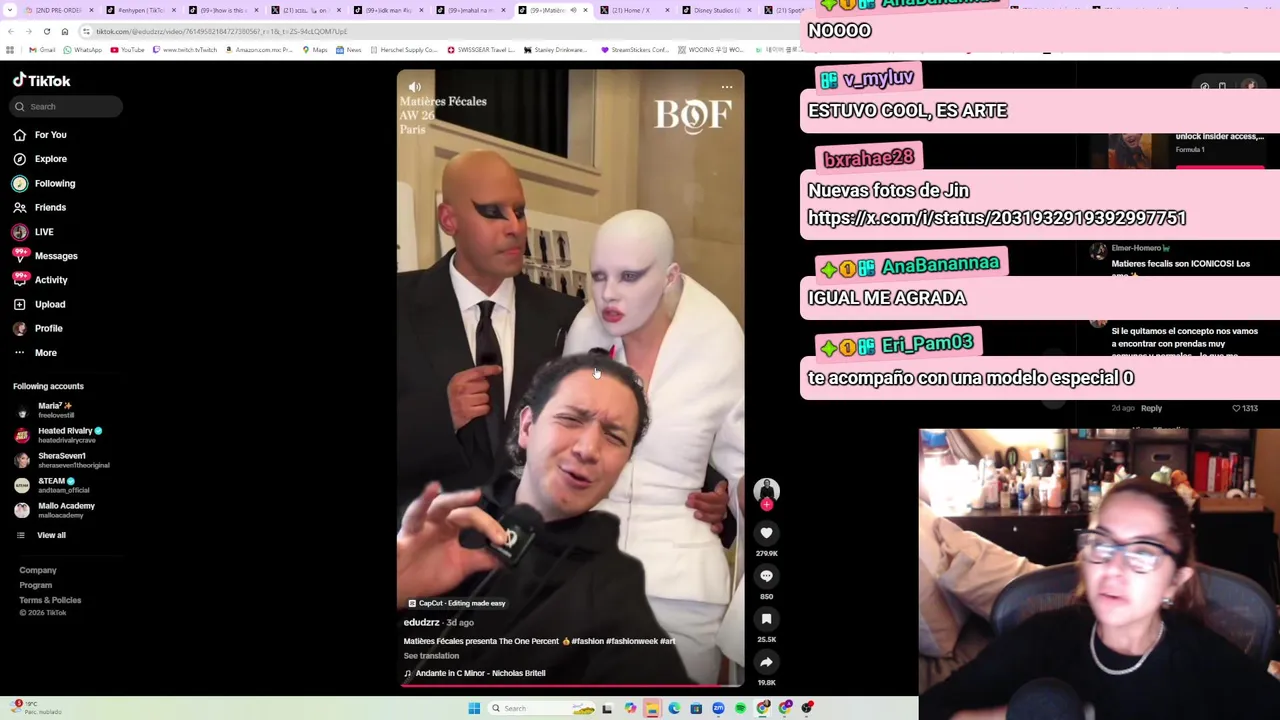Open the WhatsApp bookmark
The height and width of the screenshot is (720, 1280).
click(x=82, y=50)
